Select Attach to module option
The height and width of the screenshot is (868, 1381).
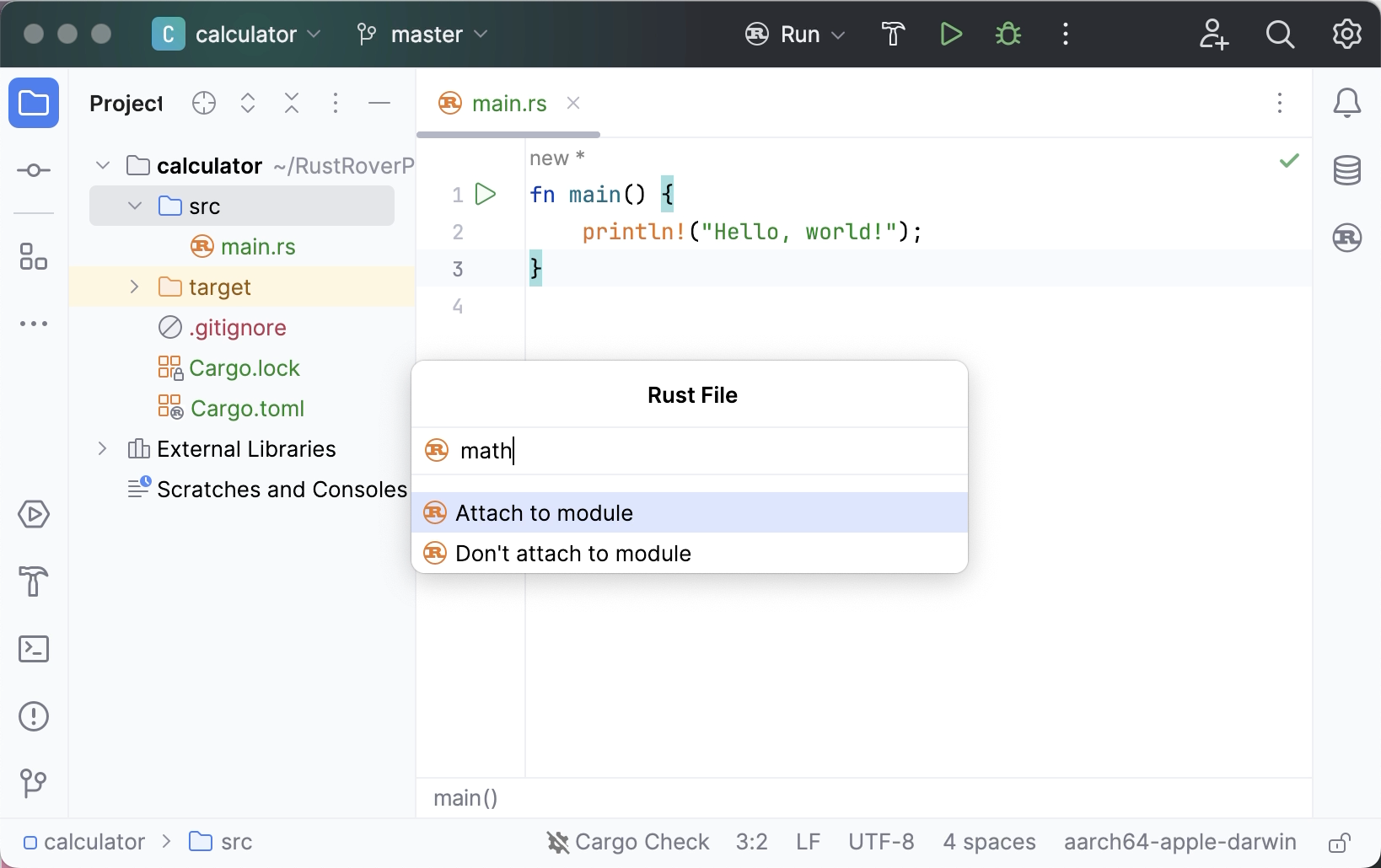click(x=690, y=512)
